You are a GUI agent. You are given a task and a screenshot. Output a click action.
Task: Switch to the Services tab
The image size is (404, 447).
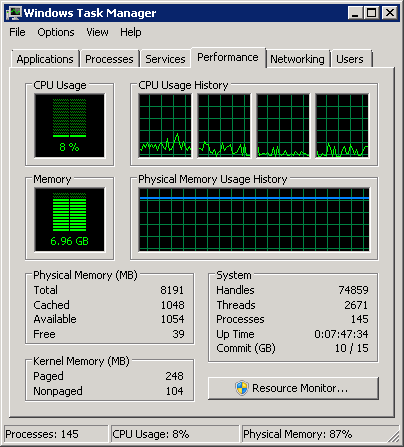pos(165,59)
